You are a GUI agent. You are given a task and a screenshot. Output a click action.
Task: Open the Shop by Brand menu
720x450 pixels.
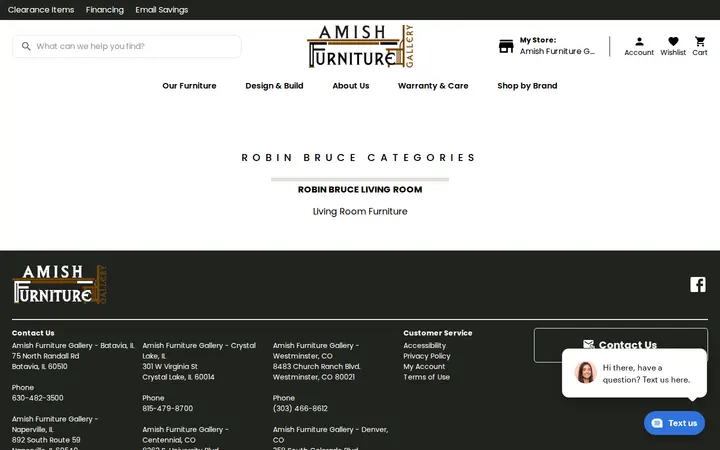click(527, 86)
